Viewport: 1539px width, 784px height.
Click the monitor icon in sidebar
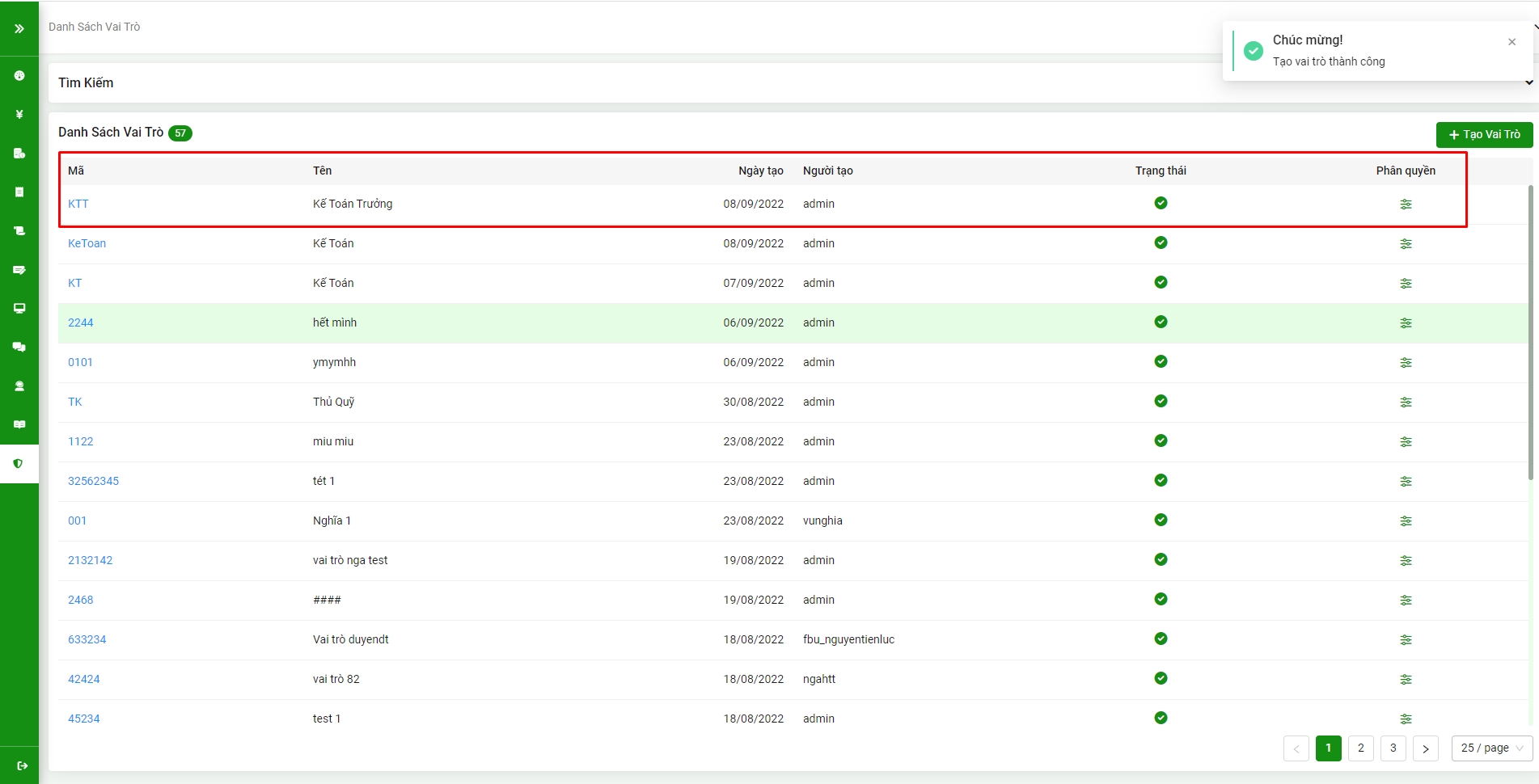(19, 308)
